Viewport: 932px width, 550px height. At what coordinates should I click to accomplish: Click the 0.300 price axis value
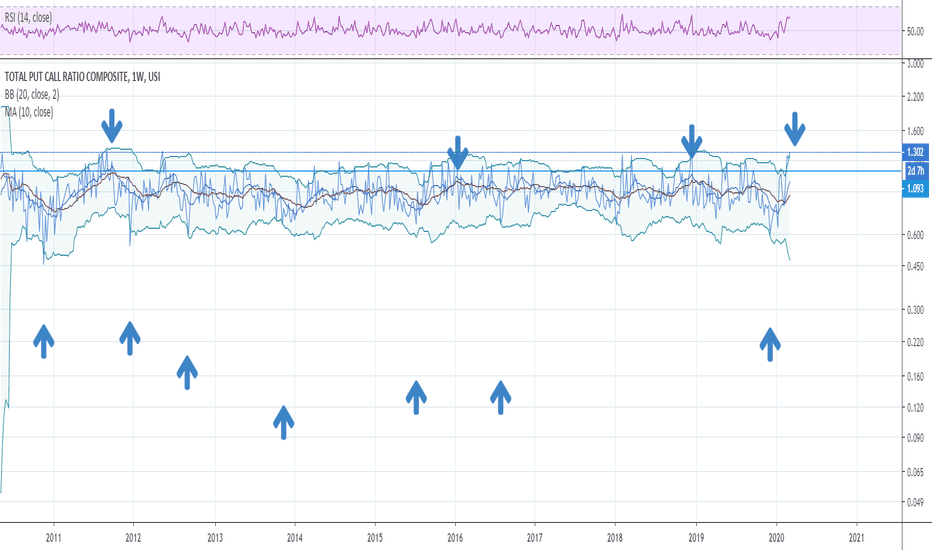[915, 310]
